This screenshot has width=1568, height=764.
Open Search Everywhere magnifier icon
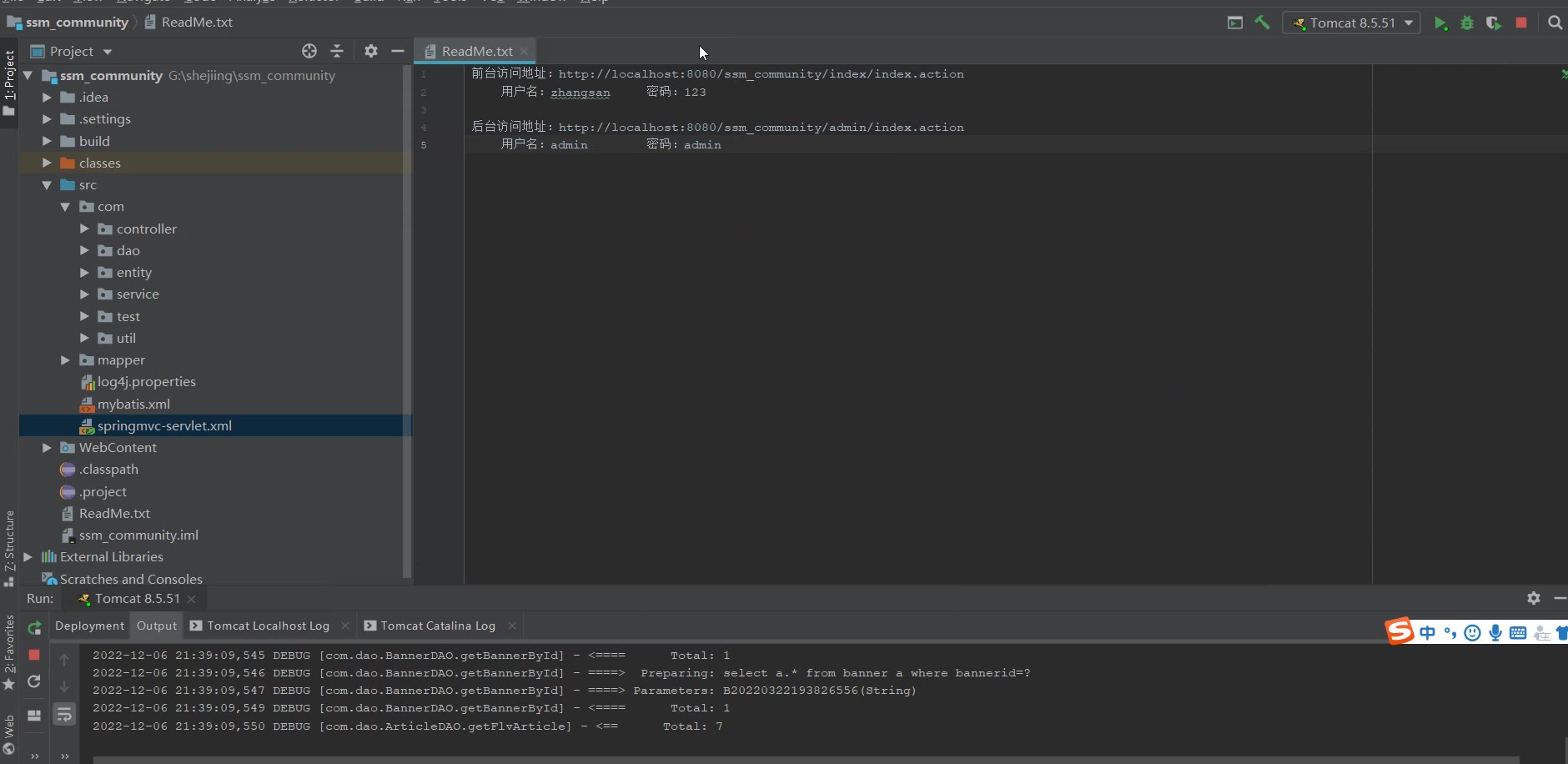pyautogui.click(x=1555, y=23)
